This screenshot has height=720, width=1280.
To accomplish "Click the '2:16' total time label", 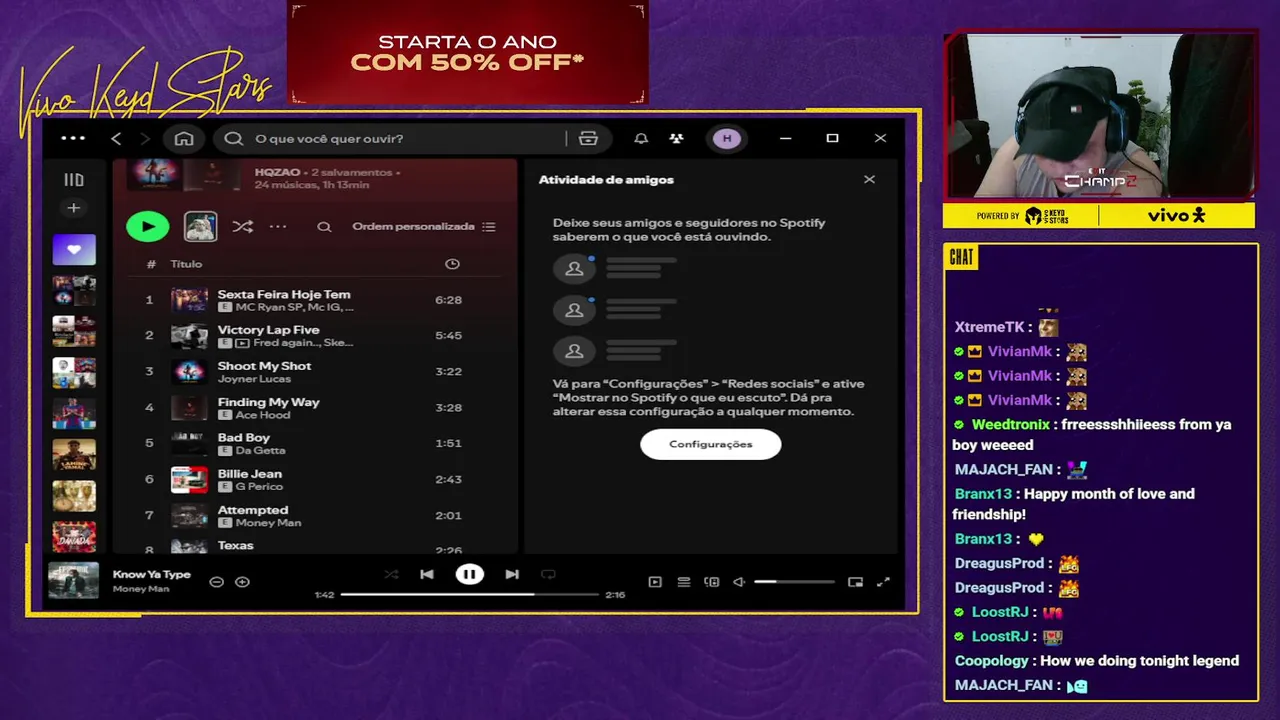I will [x=615, y=595].
